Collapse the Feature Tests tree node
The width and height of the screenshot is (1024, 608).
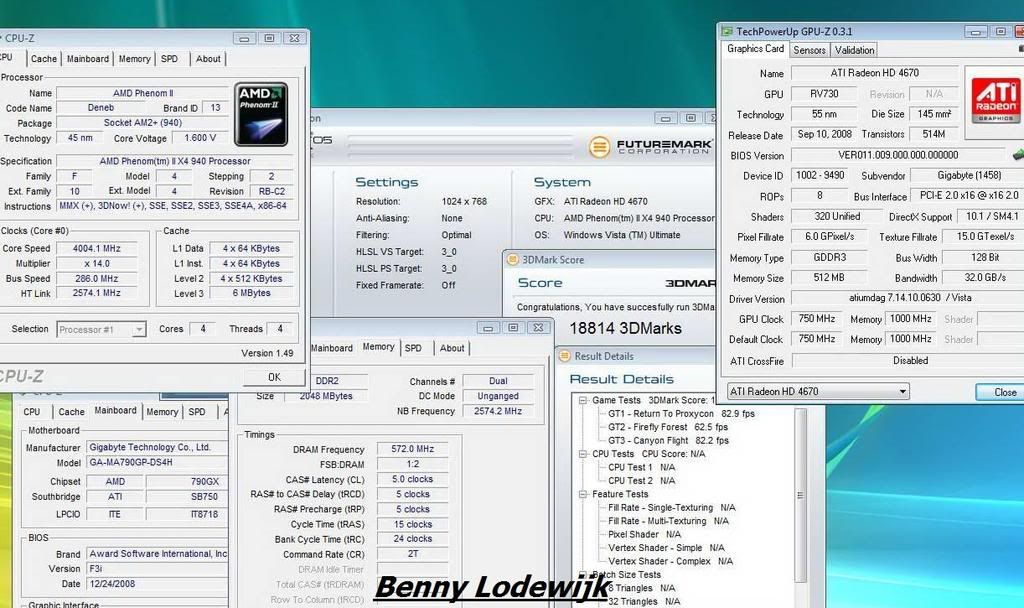tap(583, 494)
